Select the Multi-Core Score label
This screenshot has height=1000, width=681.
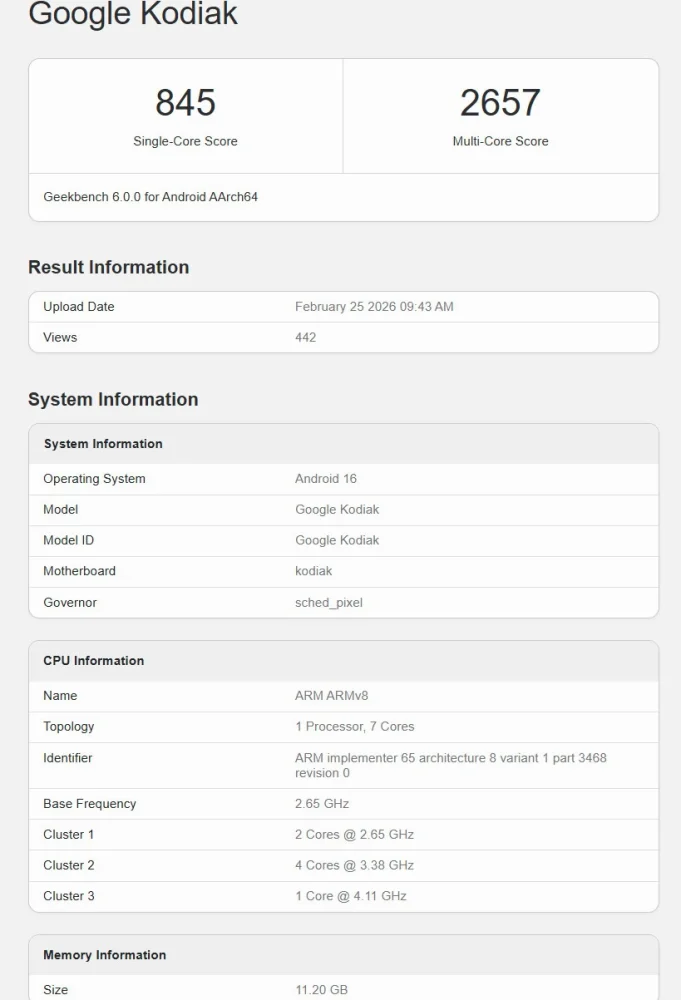point(500,141)
